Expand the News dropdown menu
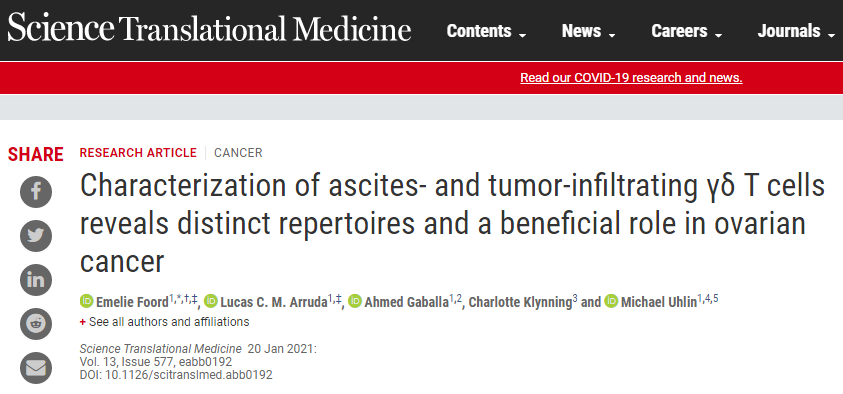The image size is (843, 394). pyautogui.click(x=588, y=31)
